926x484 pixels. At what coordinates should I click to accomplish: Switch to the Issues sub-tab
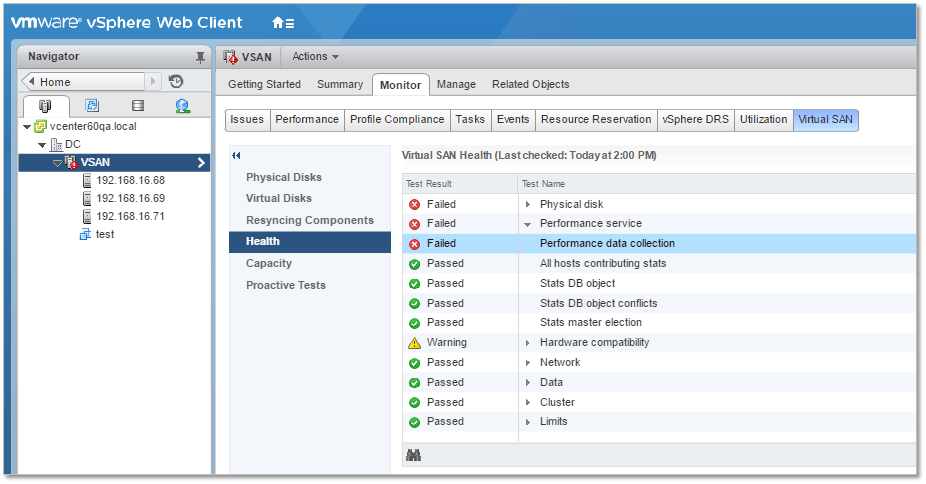(247, 120)
